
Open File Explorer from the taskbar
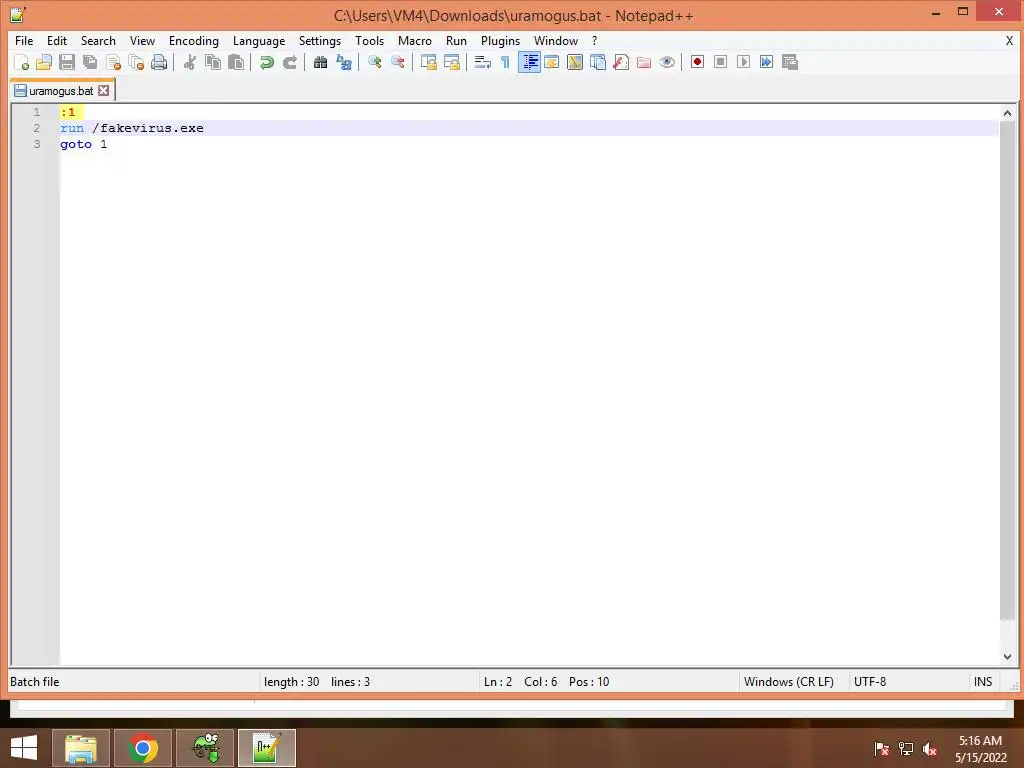coord(81,748)
